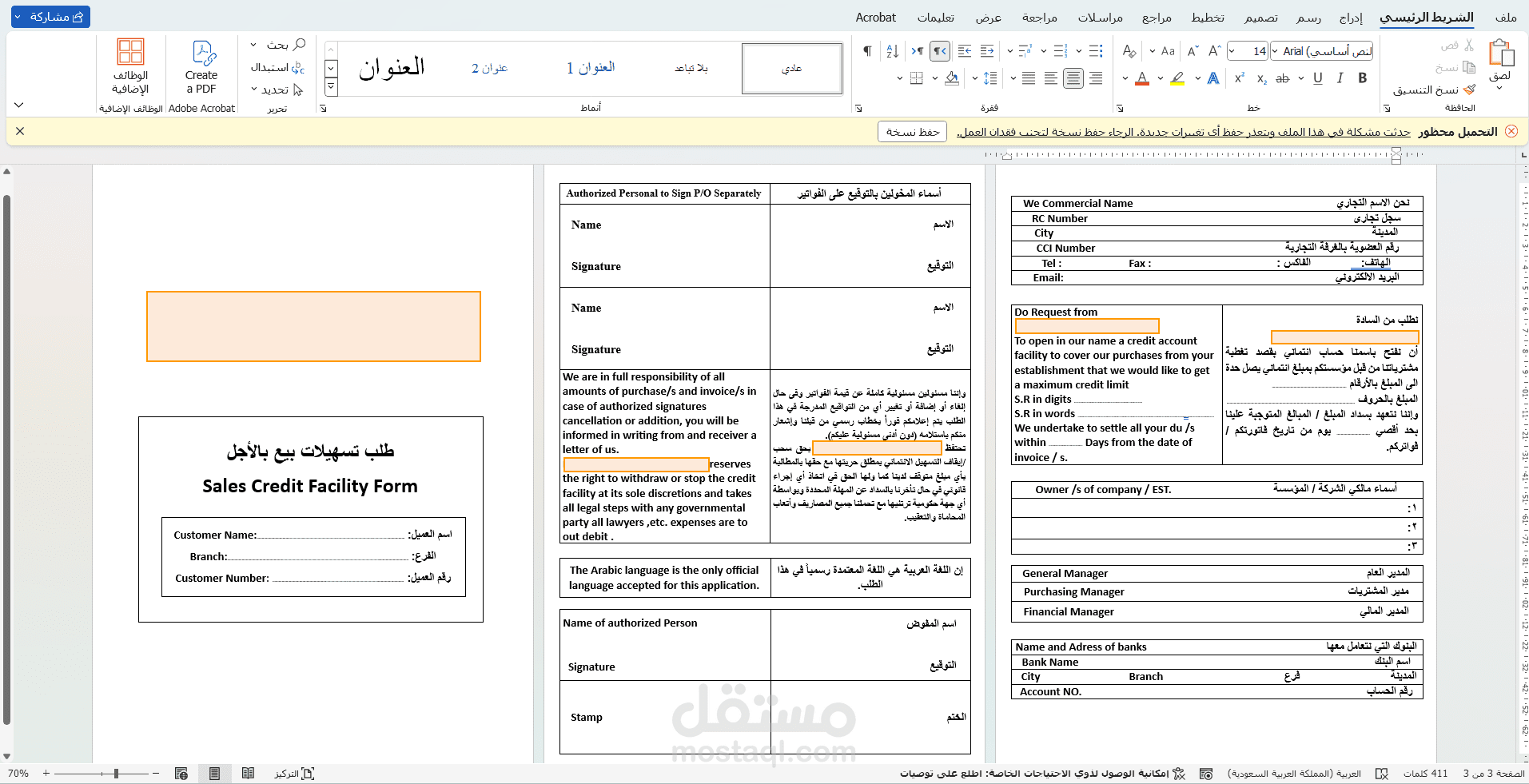Apply superscript formatting
1529x784 pixels.
[x=1239, y=78]
